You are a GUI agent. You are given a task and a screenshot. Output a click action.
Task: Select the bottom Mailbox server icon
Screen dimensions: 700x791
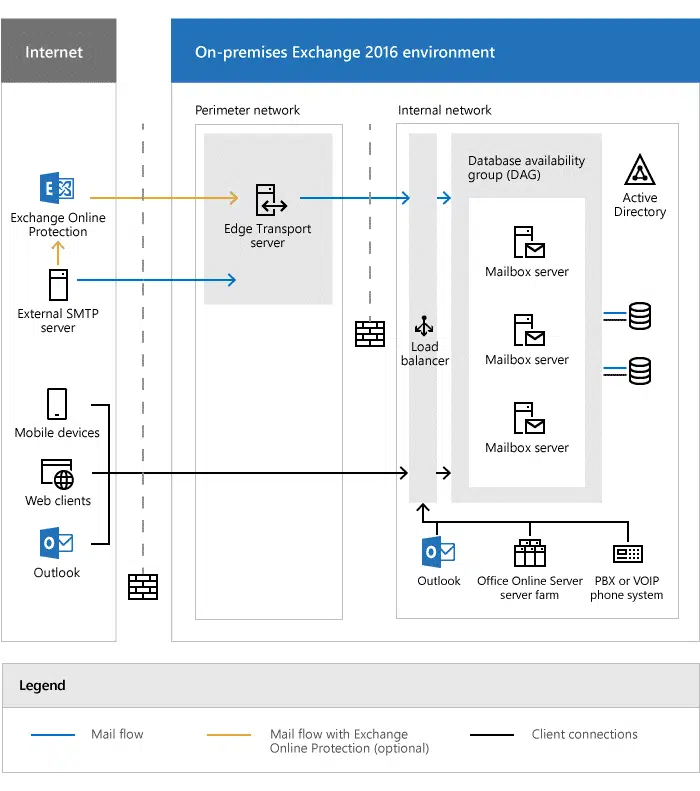click(x=528, y=418)
